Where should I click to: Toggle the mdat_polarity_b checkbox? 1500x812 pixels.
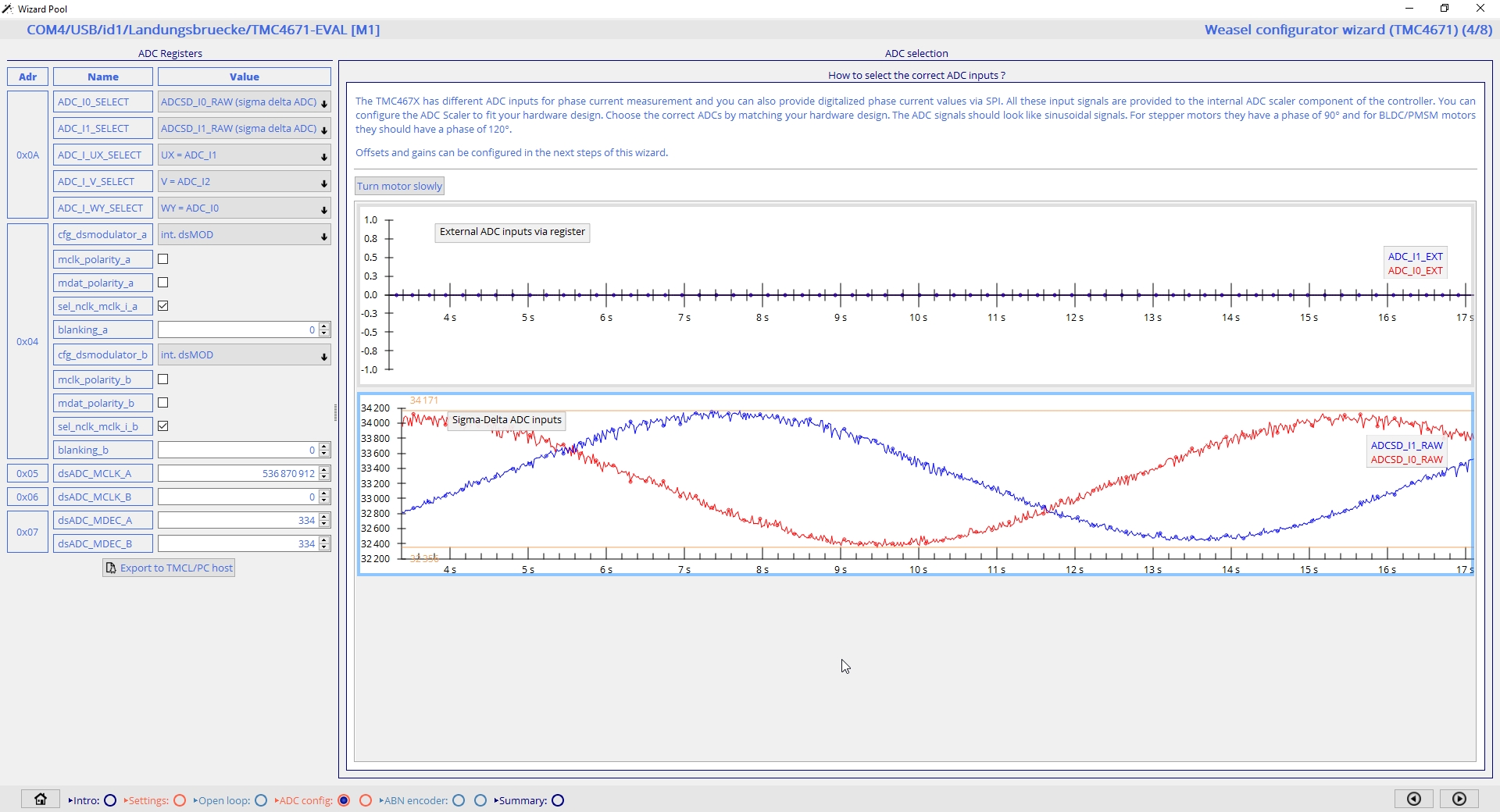[x=163, y=403]
